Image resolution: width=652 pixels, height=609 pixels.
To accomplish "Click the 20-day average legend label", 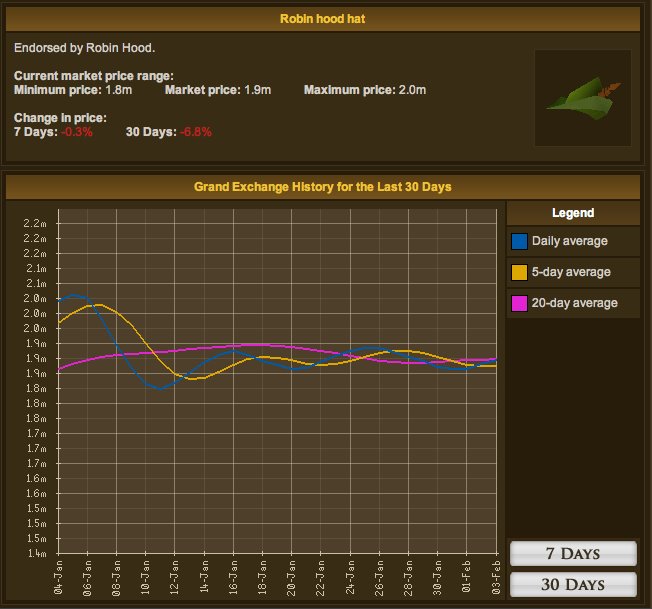I will click(575, 303).
